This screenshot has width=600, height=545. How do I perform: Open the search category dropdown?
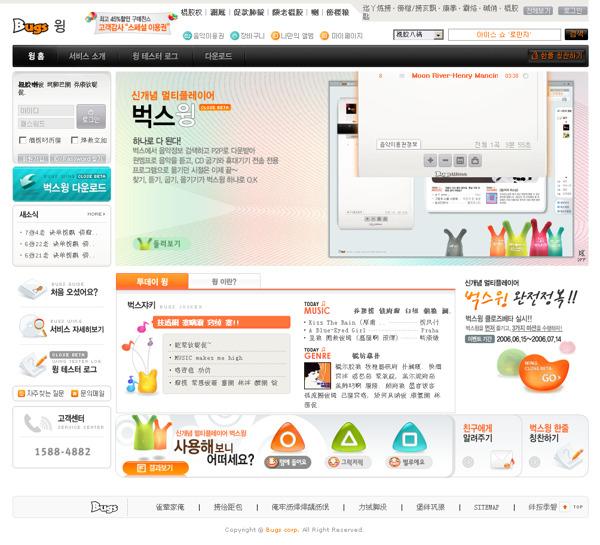[418, 35]
